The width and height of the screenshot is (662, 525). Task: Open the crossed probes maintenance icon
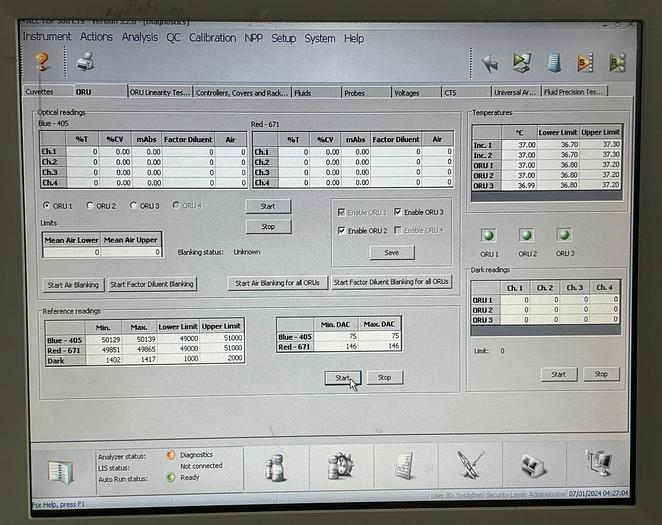pyautogui.click(x=470, y=464)
